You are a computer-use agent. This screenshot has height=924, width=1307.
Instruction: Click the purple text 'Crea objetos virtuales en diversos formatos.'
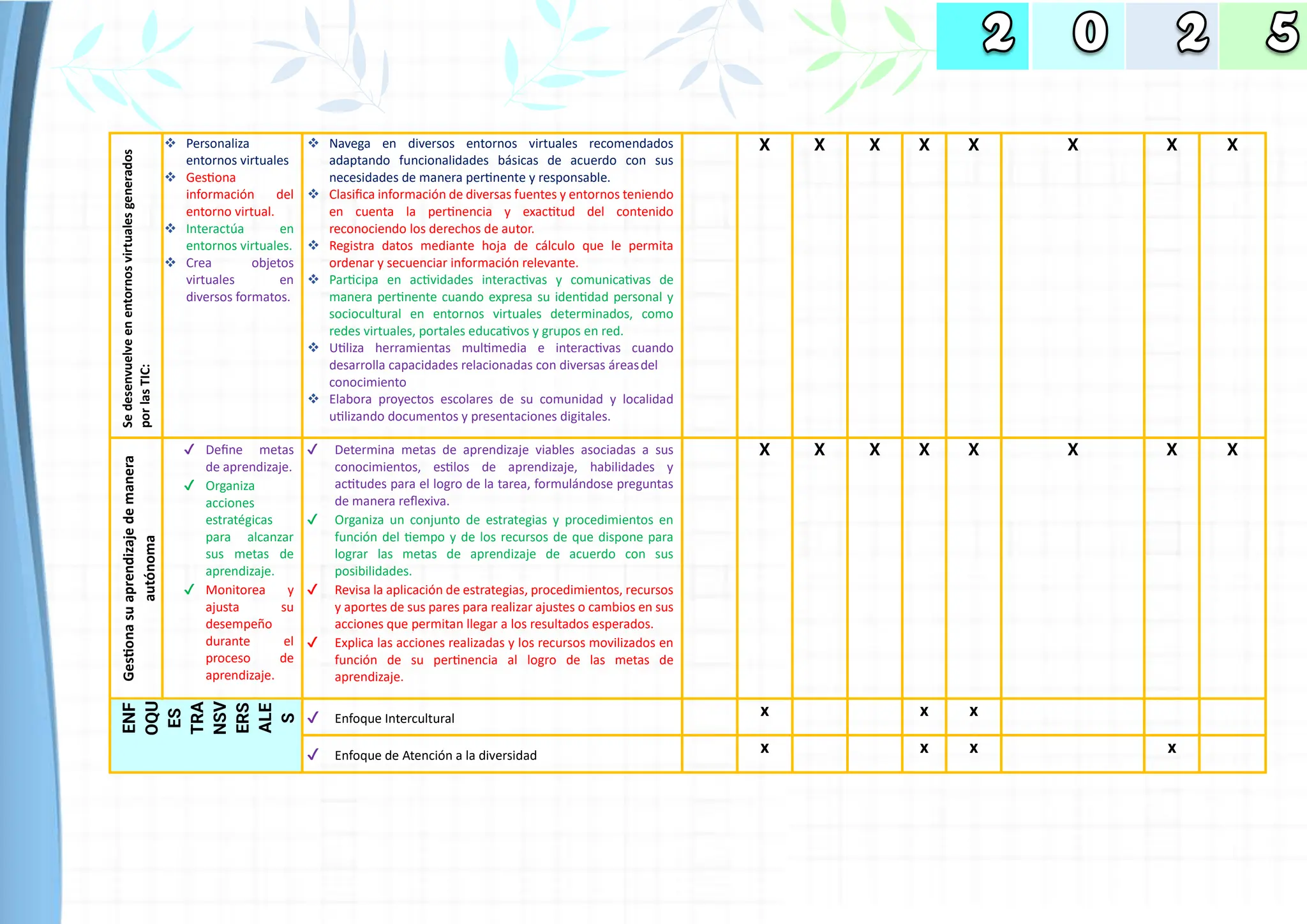[239, 279]
